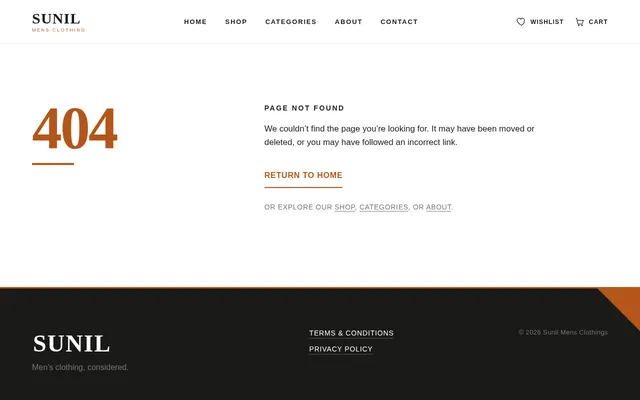
Task: Click the SUNIL Mens Clothing header logo
Action: point(58,22)
